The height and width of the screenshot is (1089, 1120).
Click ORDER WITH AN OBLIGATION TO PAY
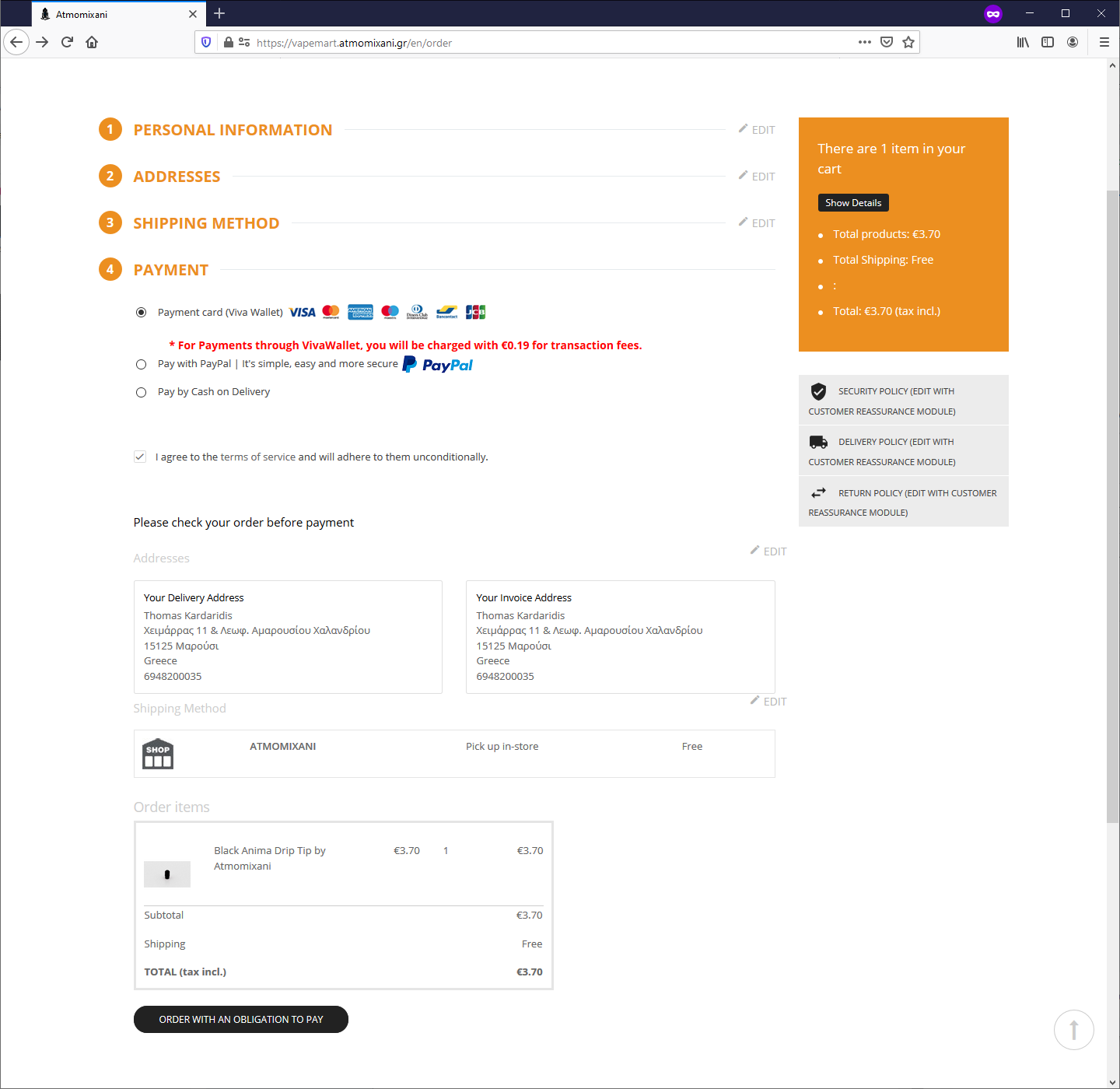click(x=240, y=1019)
